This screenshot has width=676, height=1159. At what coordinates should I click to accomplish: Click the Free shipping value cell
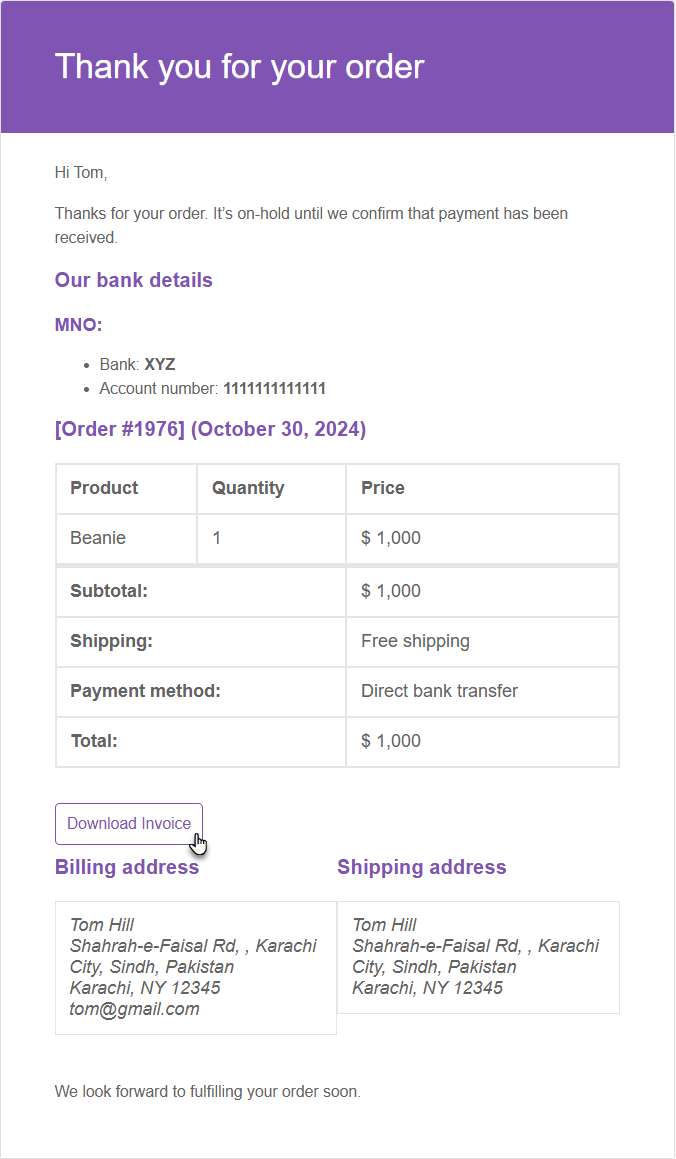click(482, 642)
